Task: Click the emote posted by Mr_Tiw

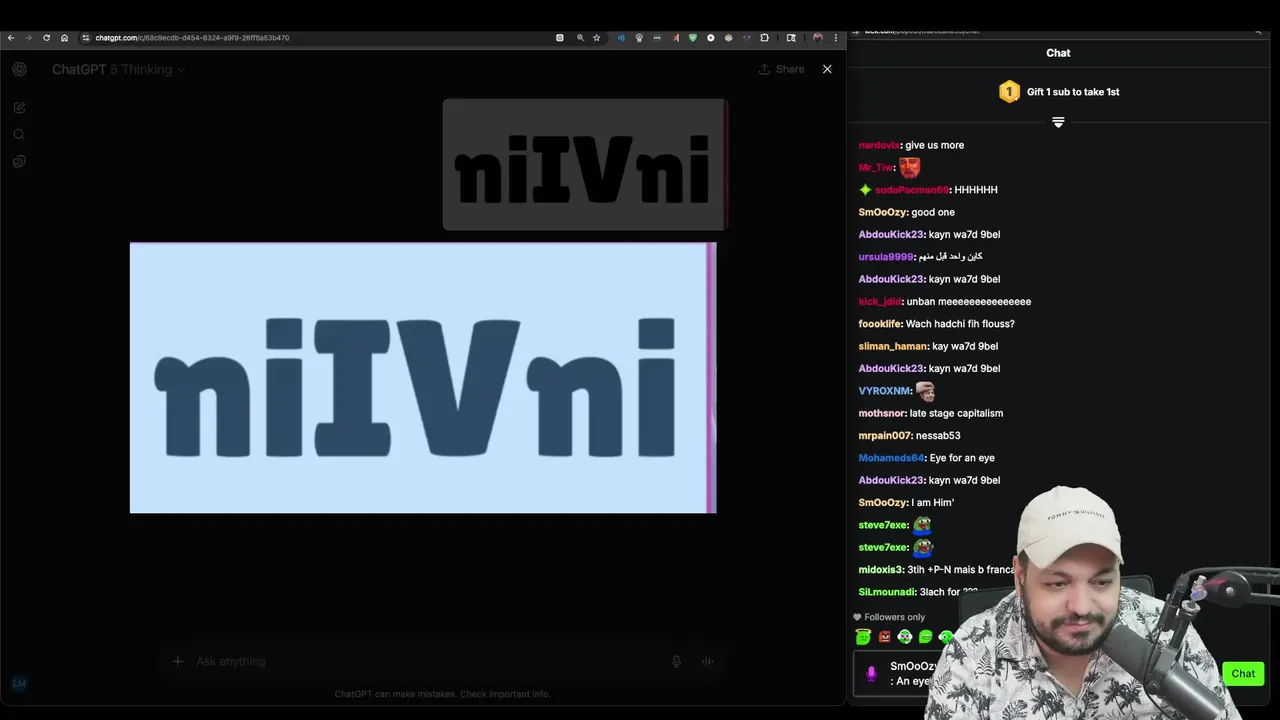Action: 909,168
